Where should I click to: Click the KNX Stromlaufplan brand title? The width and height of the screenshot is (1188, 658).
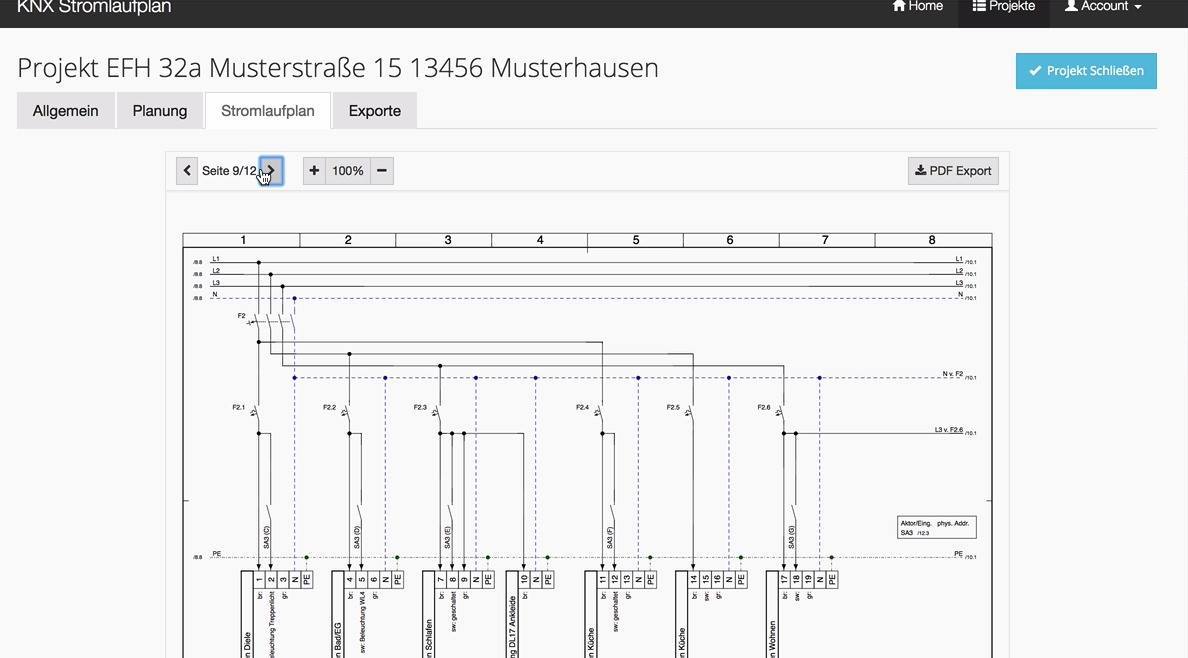click(x=94, y=8)
